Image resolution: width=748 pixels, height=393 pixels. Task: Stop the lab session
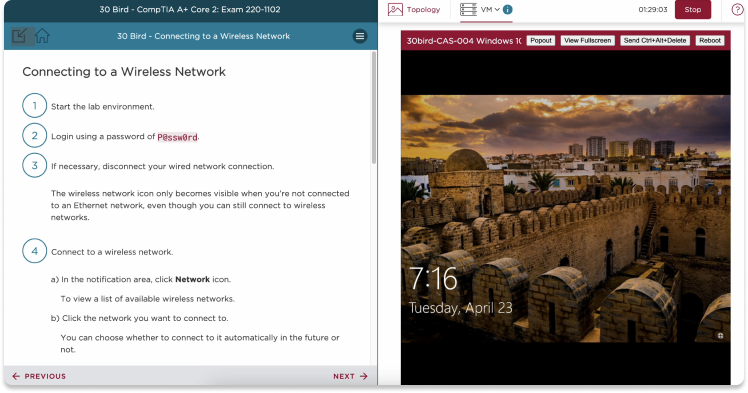693,10
